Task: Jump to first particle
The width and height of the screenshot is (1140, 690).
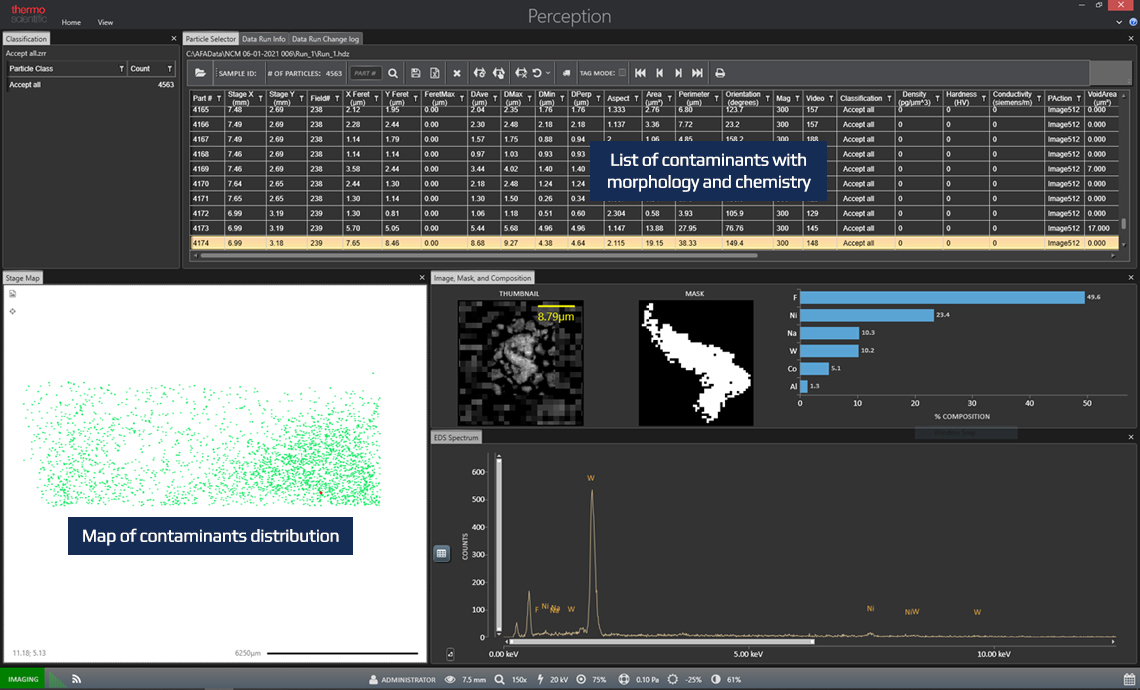Action: click(x=640, y=73)
